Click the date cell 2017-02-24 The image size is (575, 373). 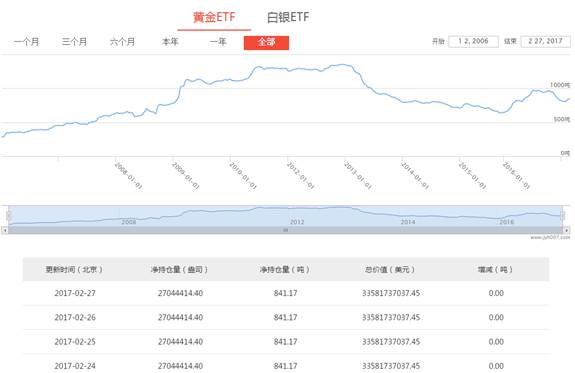75,366
